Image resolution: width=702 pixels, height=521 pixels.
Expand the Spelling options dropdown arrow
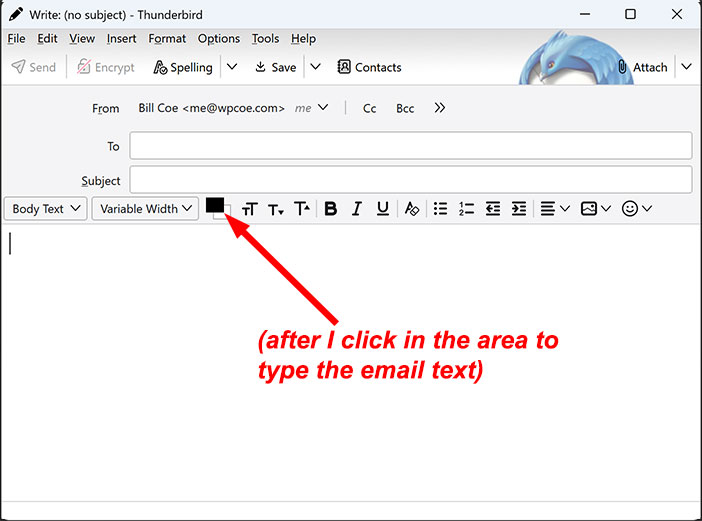point(232,67)
